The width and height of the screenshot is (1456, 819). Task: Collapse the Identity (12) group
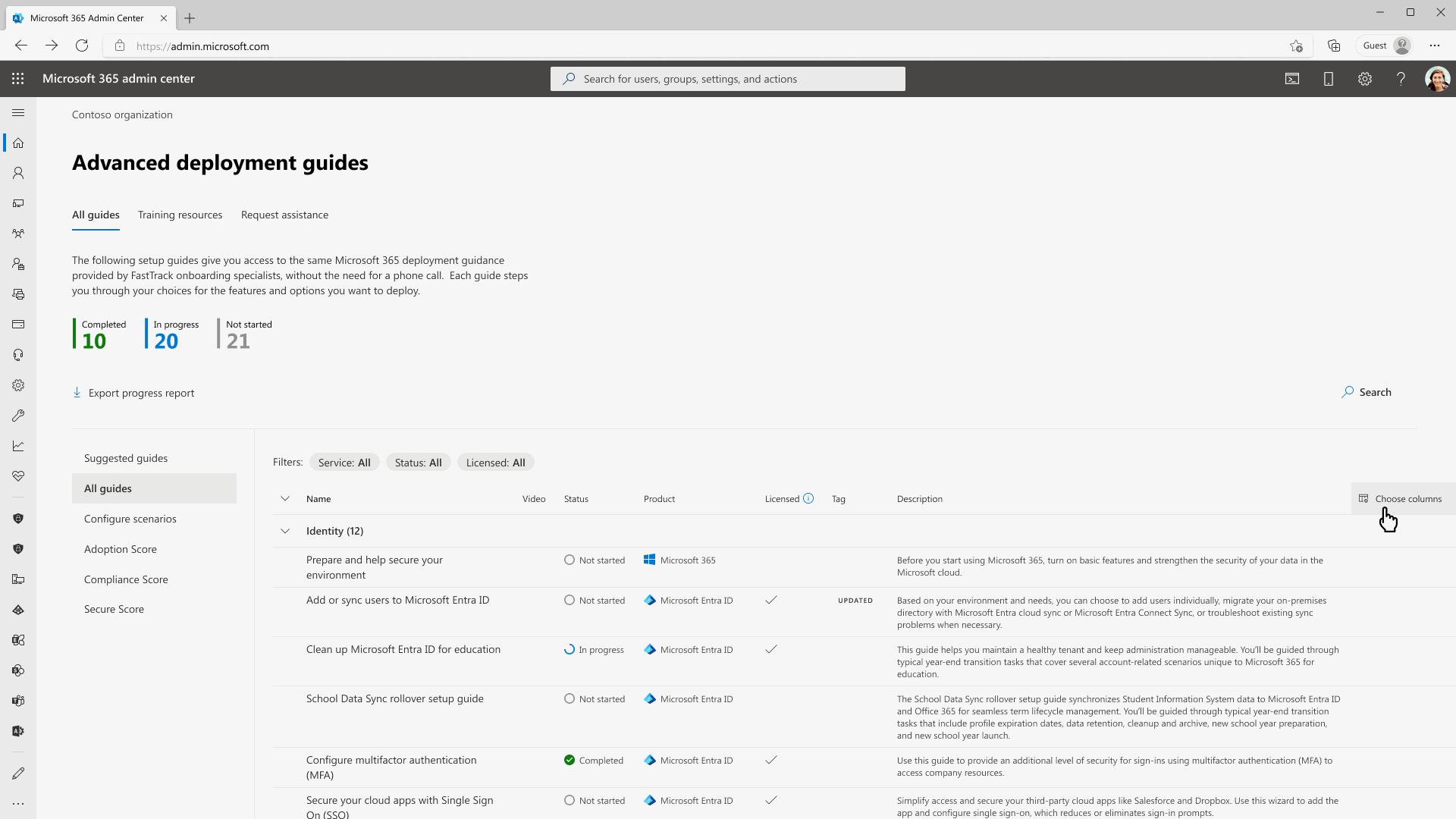pyautogui.click(x=285, y=532)
